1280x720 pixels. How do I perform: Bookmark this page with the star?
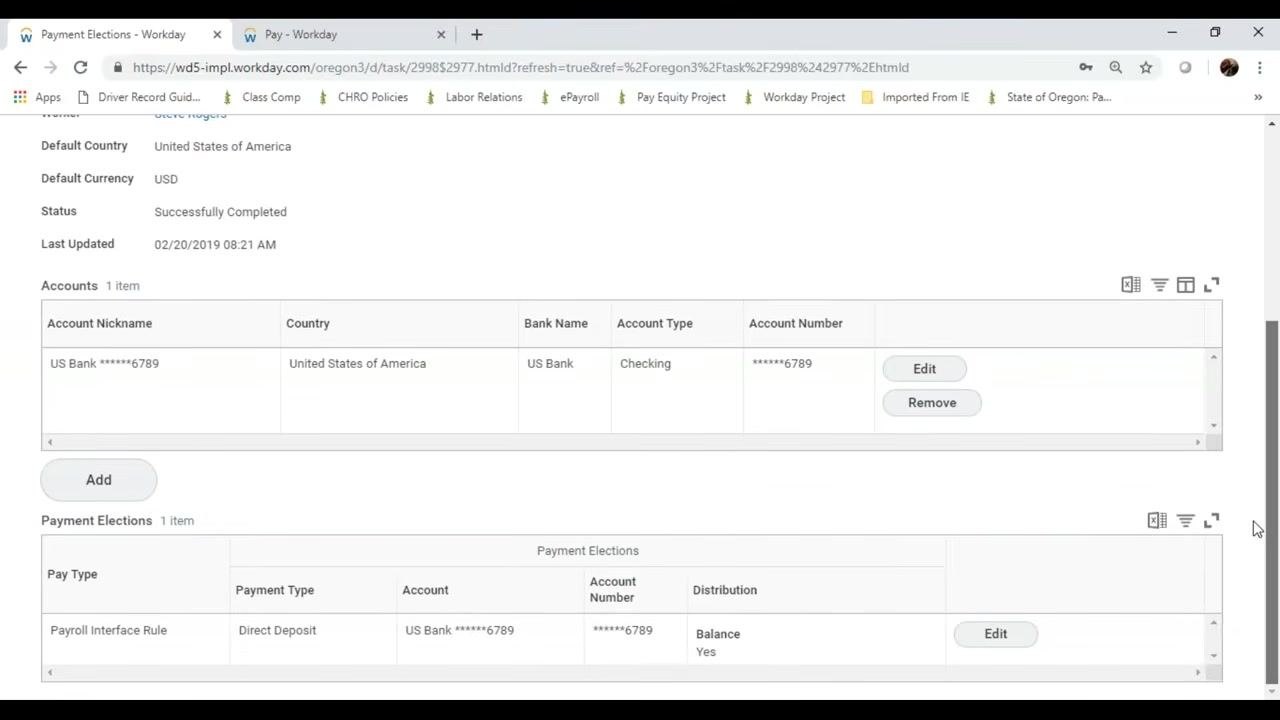point(1146,67)
